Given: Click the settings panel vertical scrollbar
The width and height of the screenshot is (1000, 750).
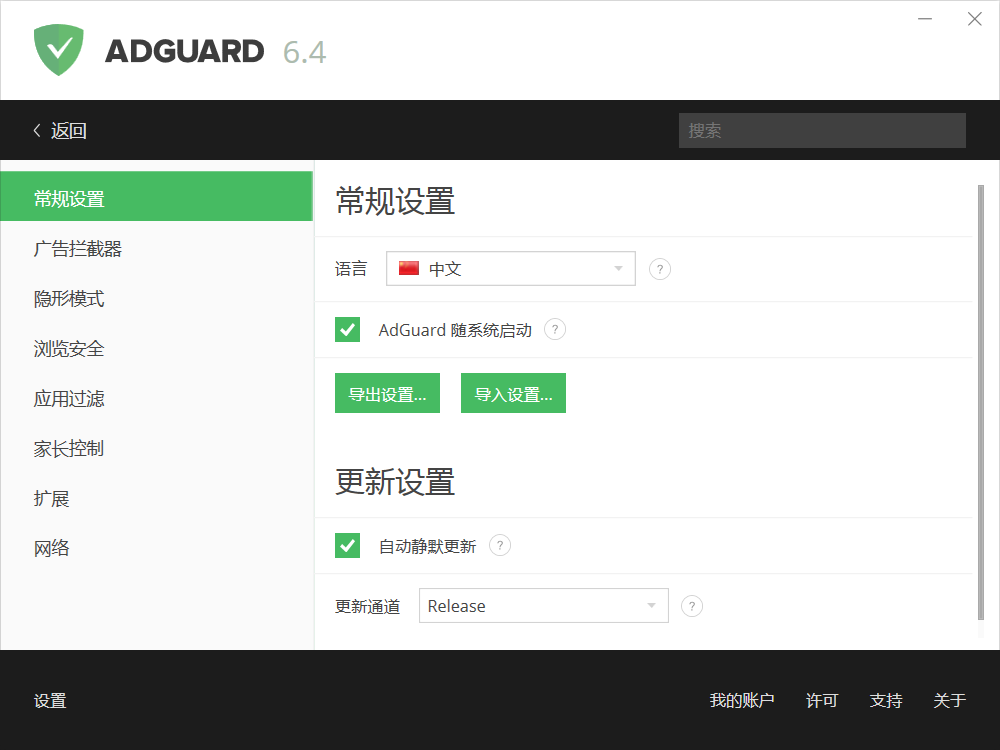Looking at the screenshot, I should (x=981, y=402).
